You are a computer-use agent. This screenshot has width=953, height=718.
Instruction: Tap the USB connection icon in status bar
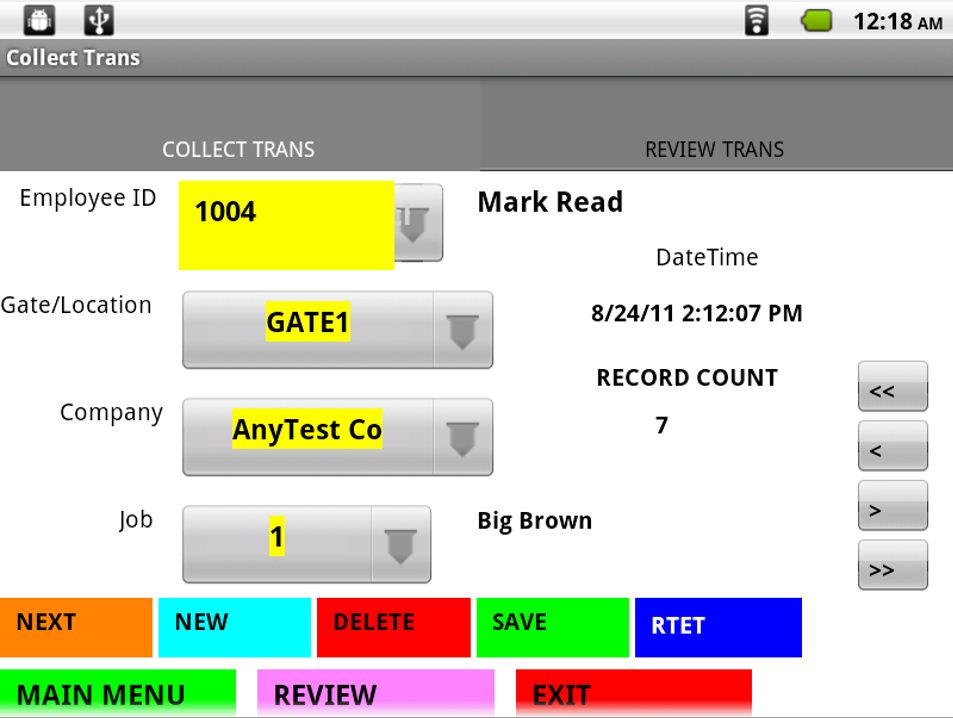click(99, 19)
